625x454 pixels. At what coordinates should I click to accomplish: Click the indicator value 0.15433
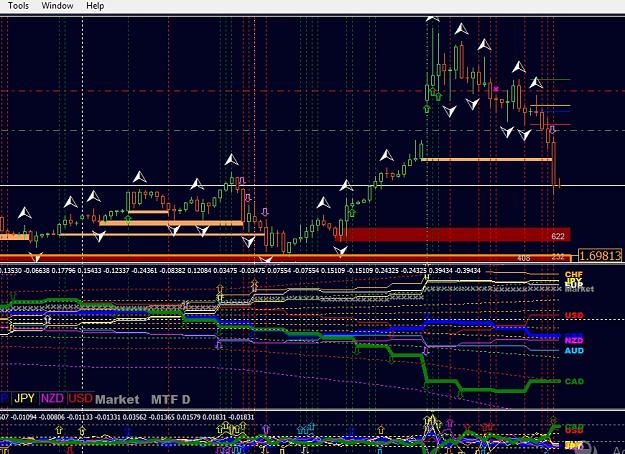tap(89, 271)
